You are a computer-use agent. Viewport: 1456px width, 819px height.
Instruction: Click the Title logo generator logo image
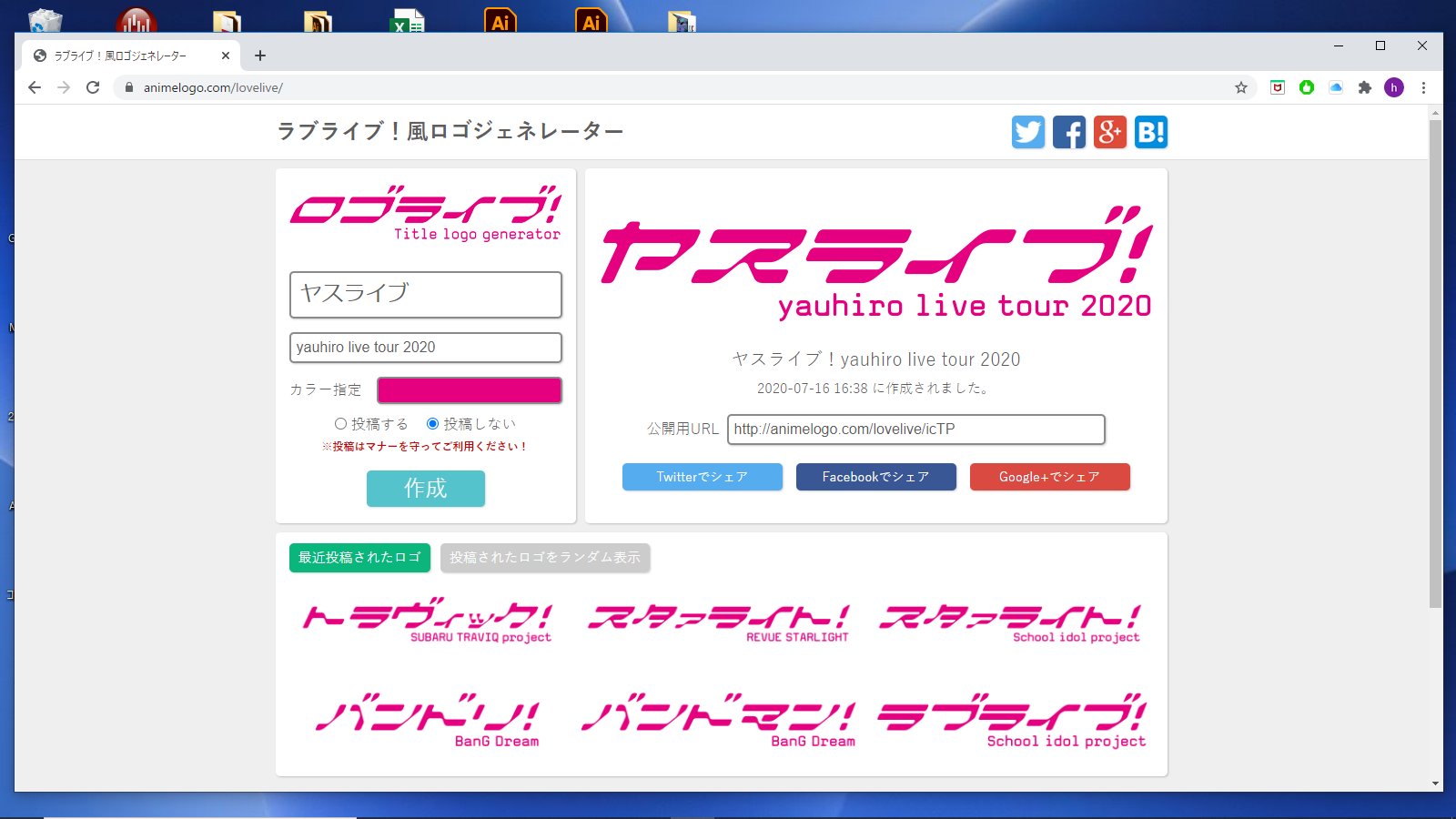pos(426,213)
